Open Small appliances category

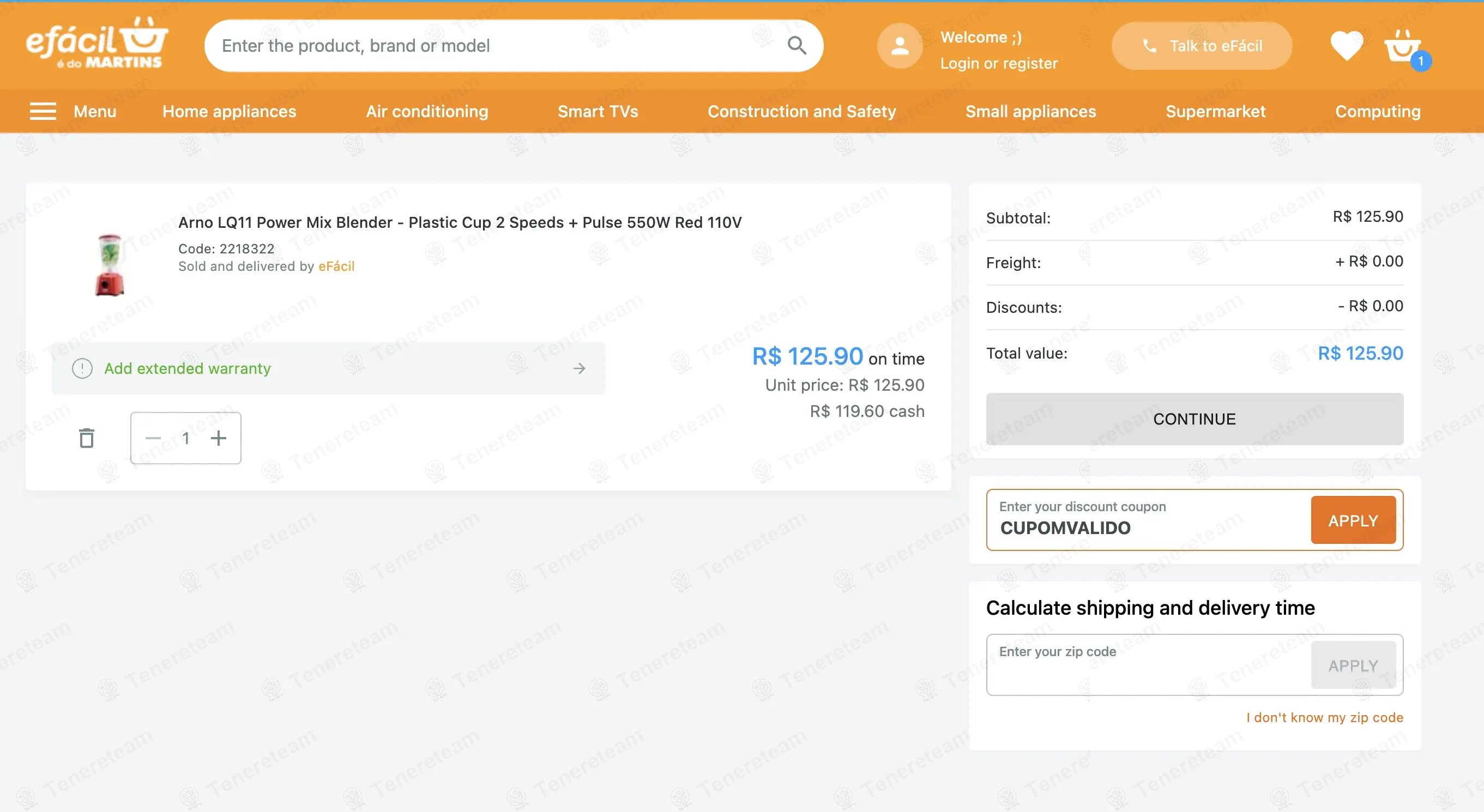coord(1030,111)
